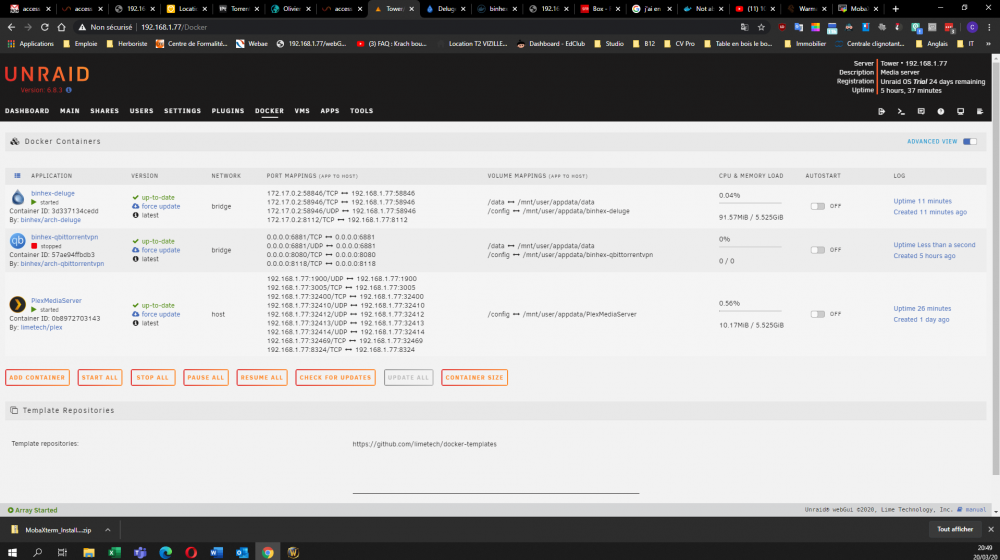Click force update for binhex-deluge

161,207
